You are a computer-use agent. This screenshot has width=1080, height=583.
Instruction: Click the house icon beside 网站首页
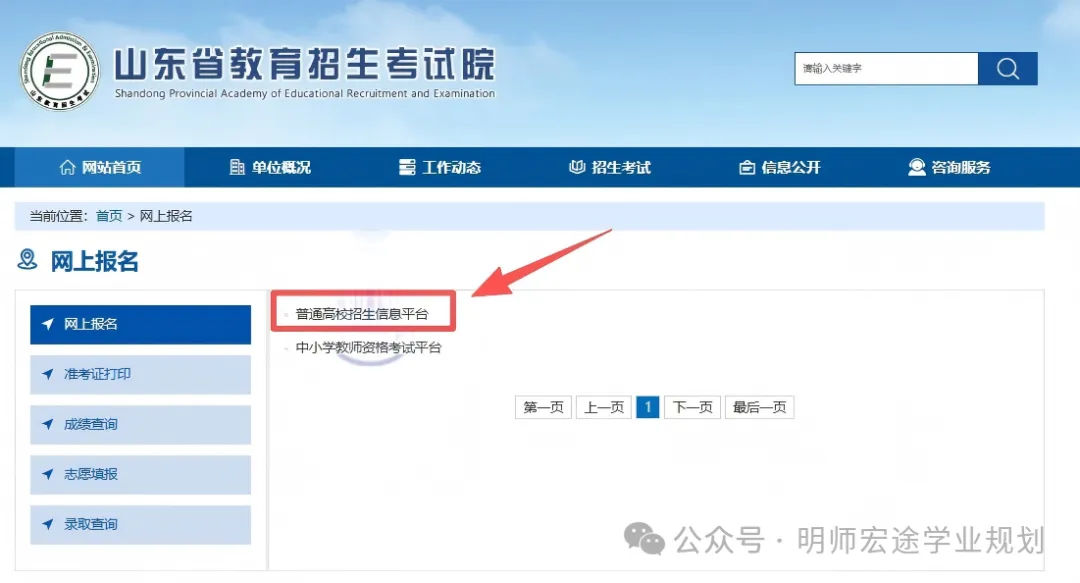(68, 167)
